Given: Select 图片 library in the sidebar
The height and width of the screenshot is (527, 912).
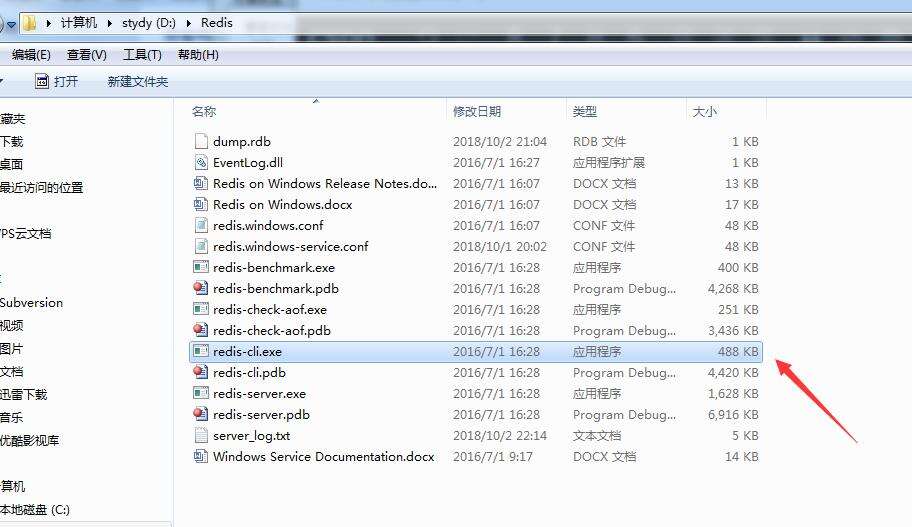Looking at the screenshot, I should 12,348.
